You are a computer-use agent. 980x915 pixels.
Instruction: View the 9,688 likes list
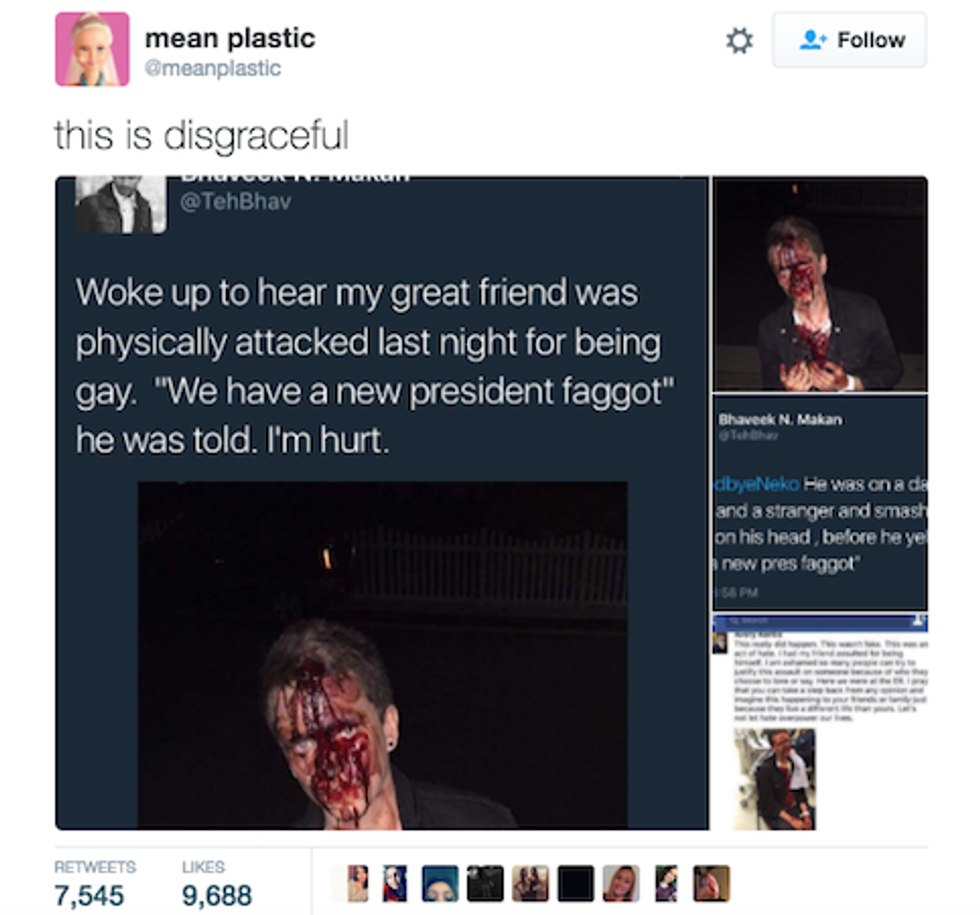(217, 884)
